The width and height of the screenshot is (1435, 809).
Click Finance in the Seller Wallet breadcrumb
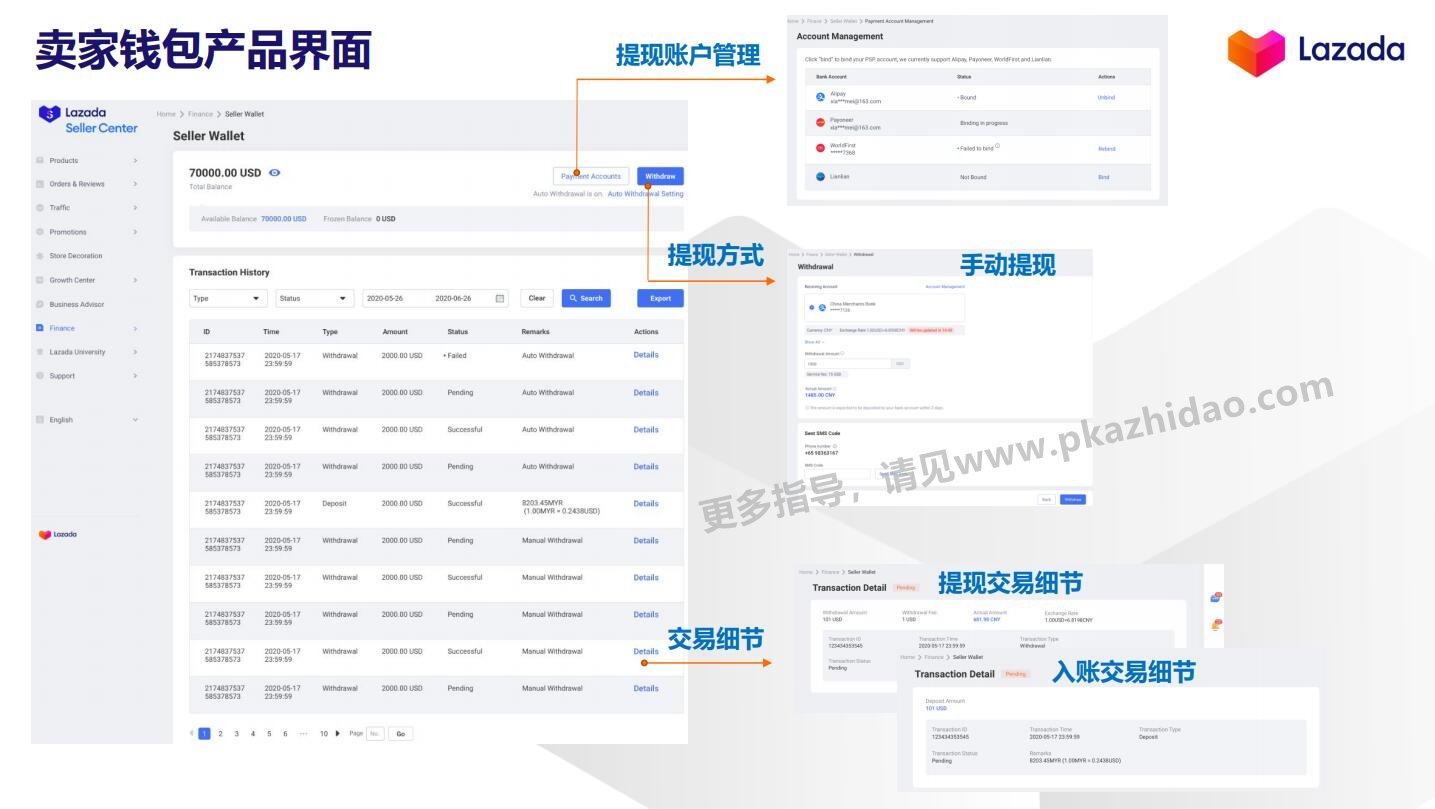200,114
